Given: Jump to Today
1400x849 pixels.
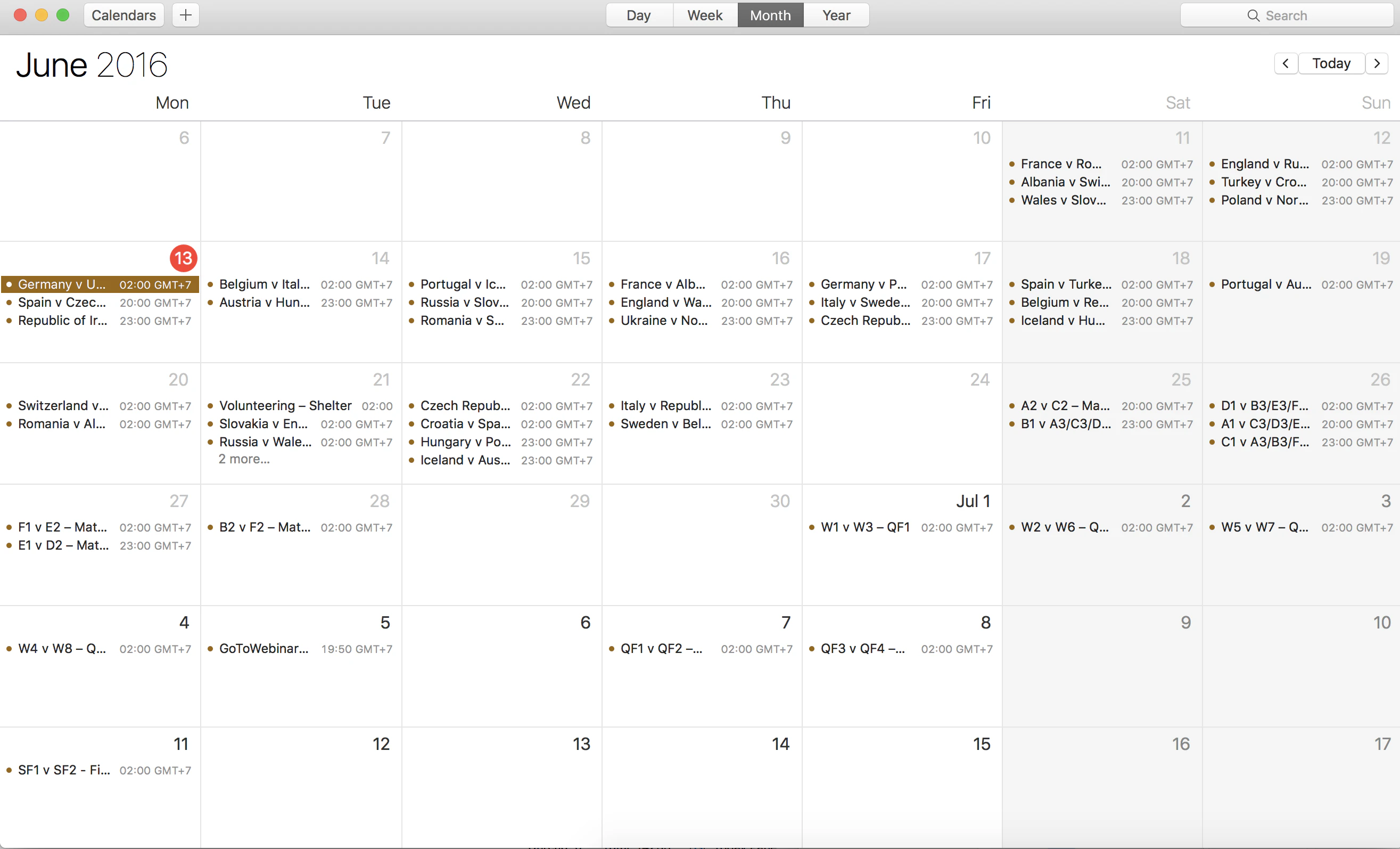Looking at the screenshot, I should click(x=1331, y=63).
